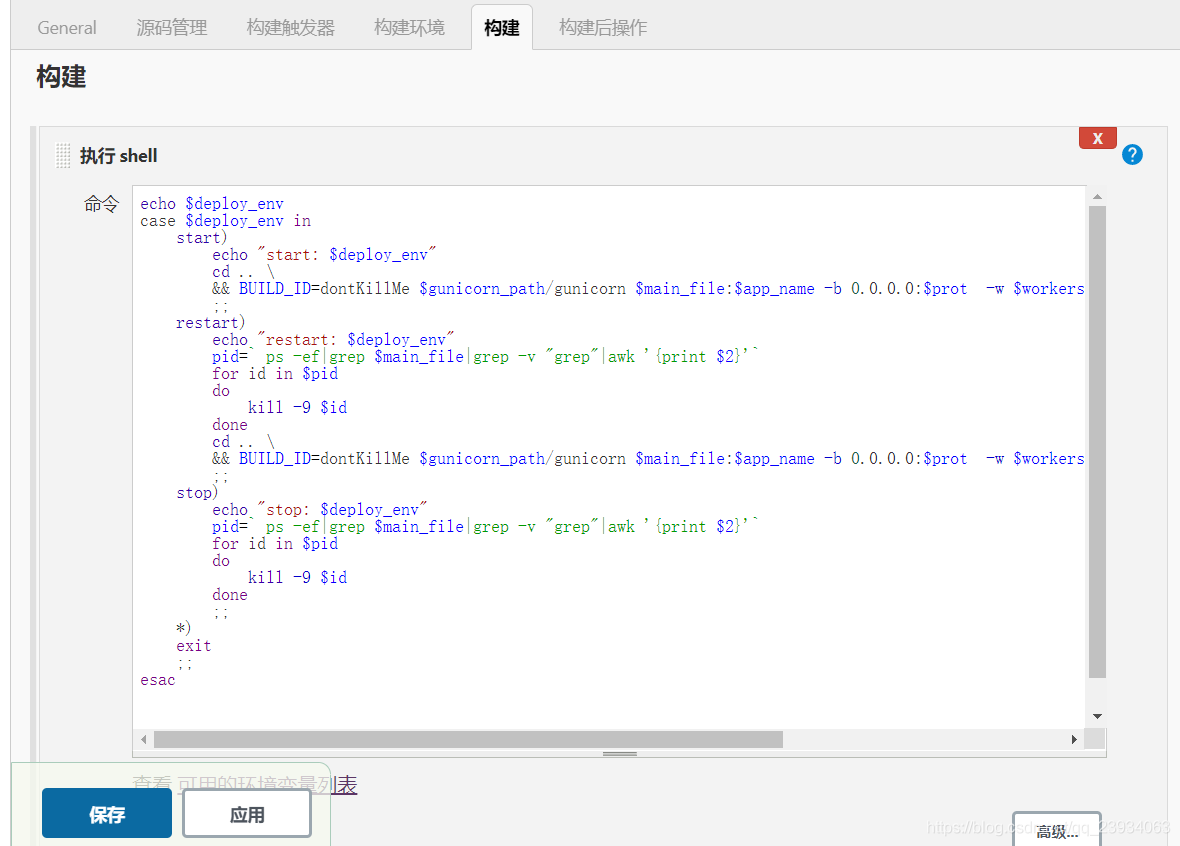Click the 'start)' case label

[x=202, y=238]
